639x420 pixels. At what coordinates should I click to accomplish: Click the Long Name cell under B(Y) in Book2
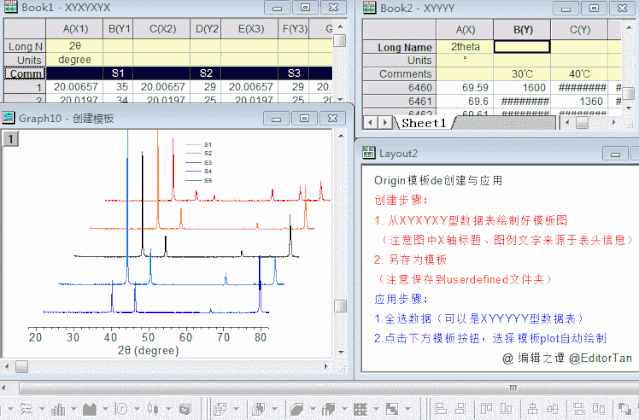pyautogui.click(x=521, y=46)
